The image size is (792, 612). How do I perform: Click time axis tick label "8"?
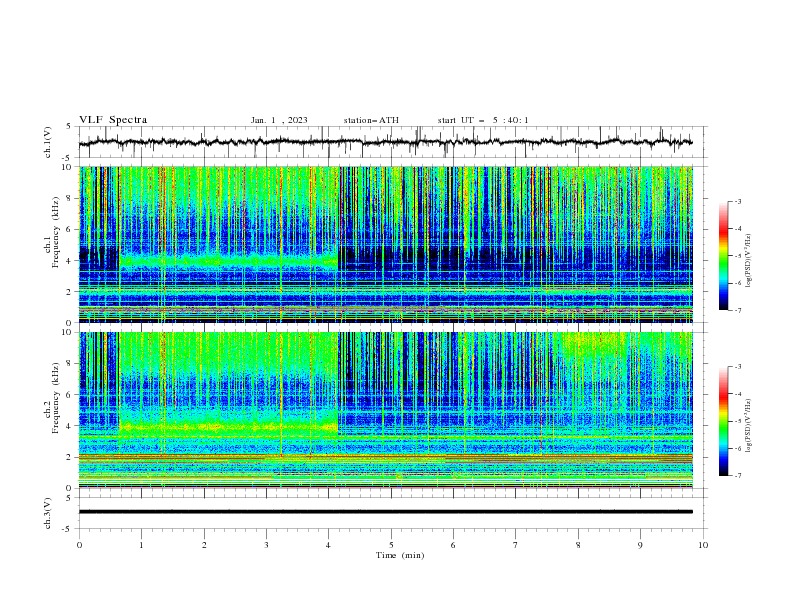click(578, 545)
